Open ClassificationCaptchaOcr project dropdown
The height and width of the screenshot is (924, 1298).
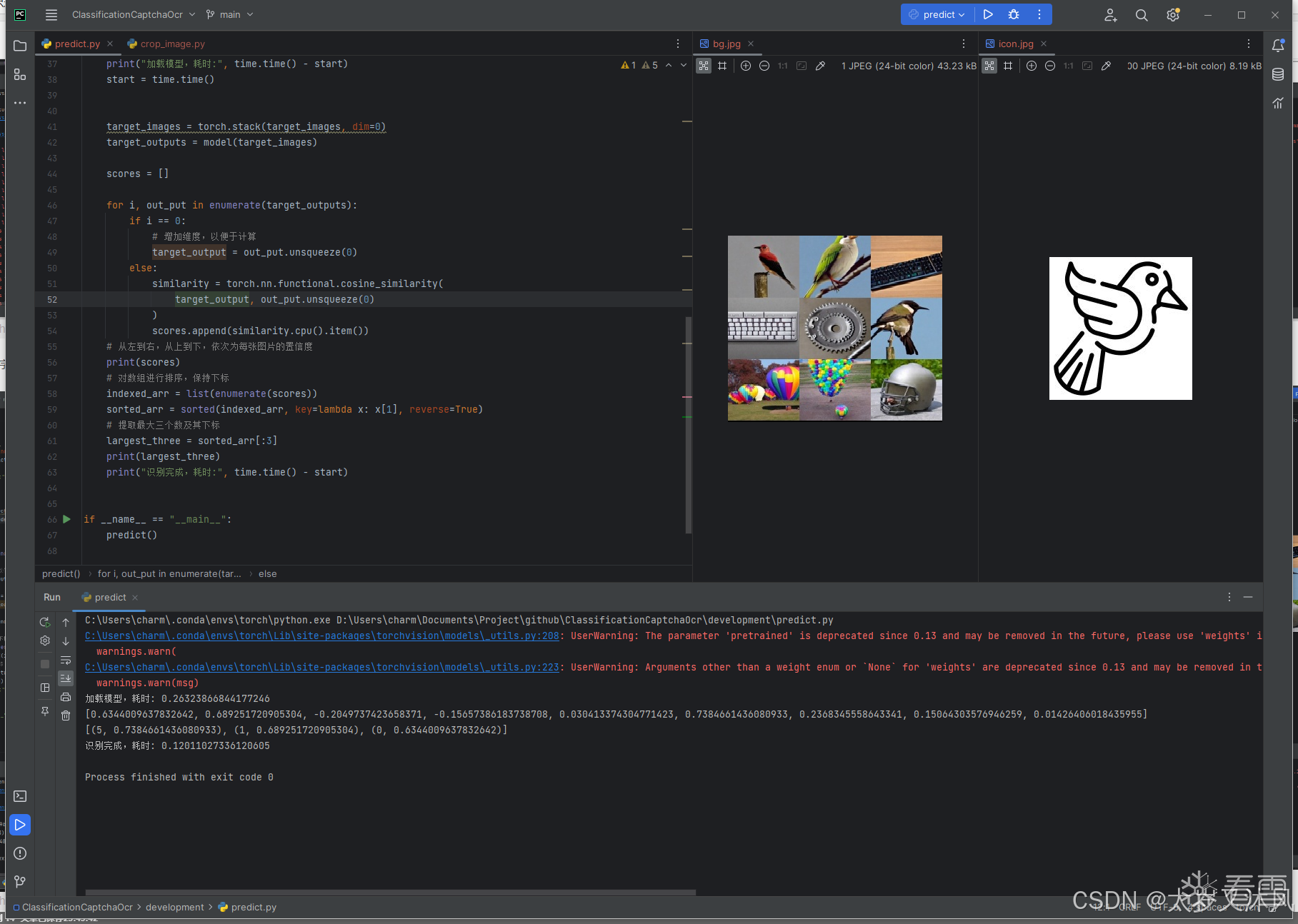(134, 14)
